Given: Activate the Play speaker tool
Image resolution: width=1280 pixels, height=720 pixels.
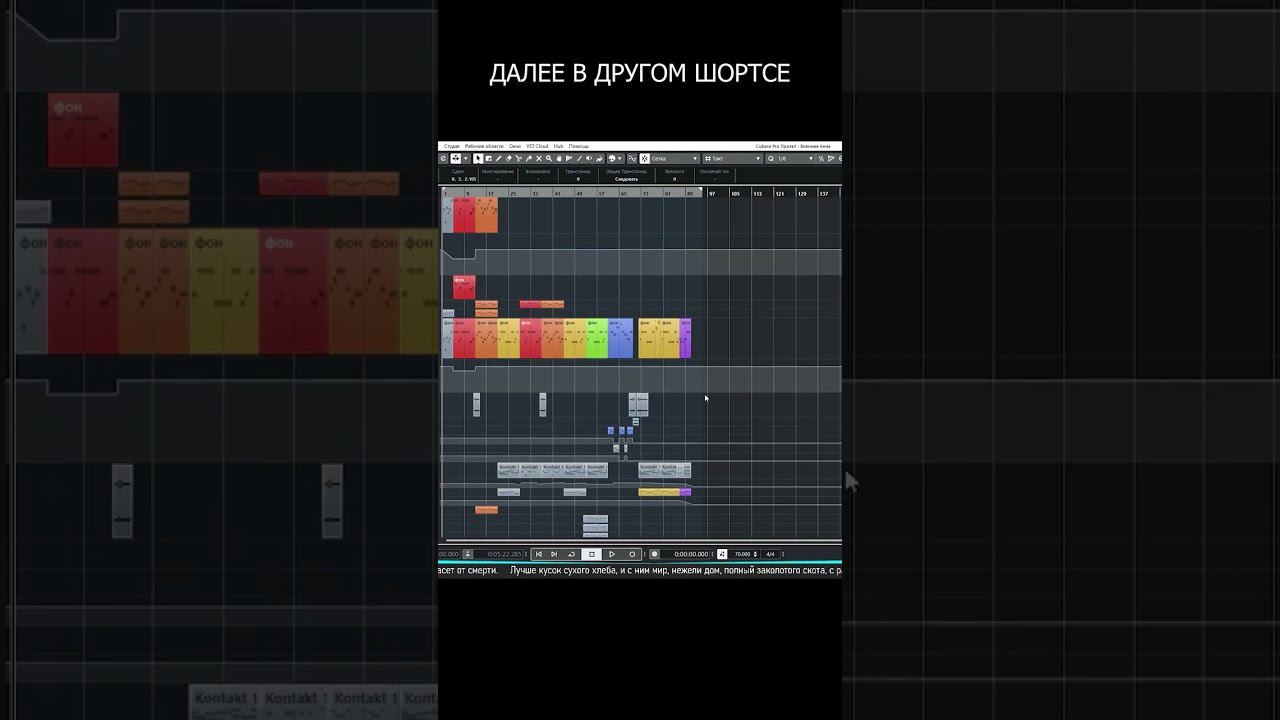Looking at the screenshot, I should pos(589,158).
